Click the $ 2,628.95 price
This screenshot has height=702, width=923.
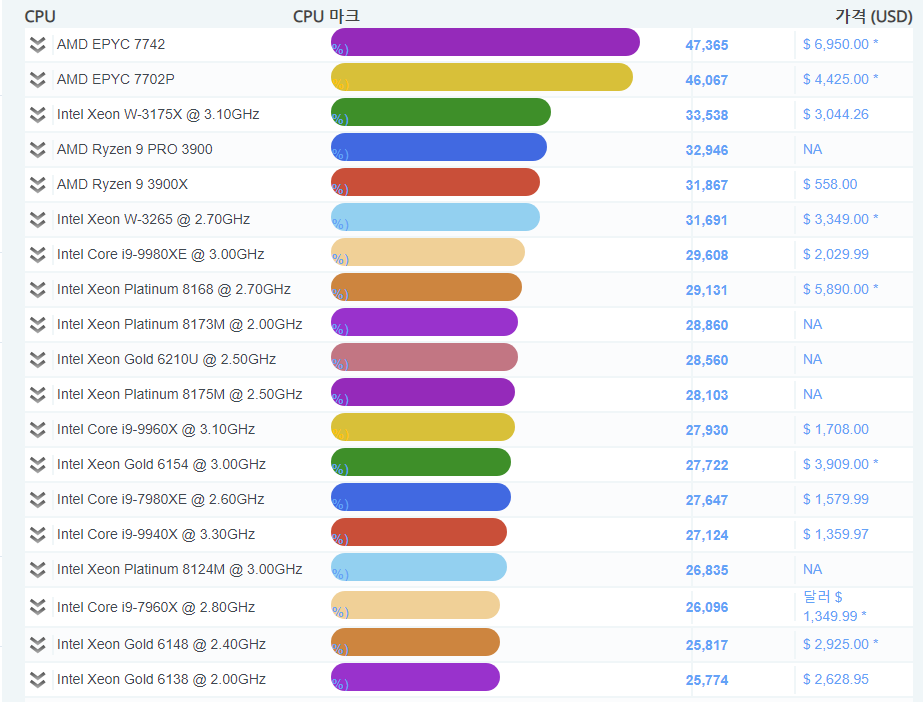[835, 679]
